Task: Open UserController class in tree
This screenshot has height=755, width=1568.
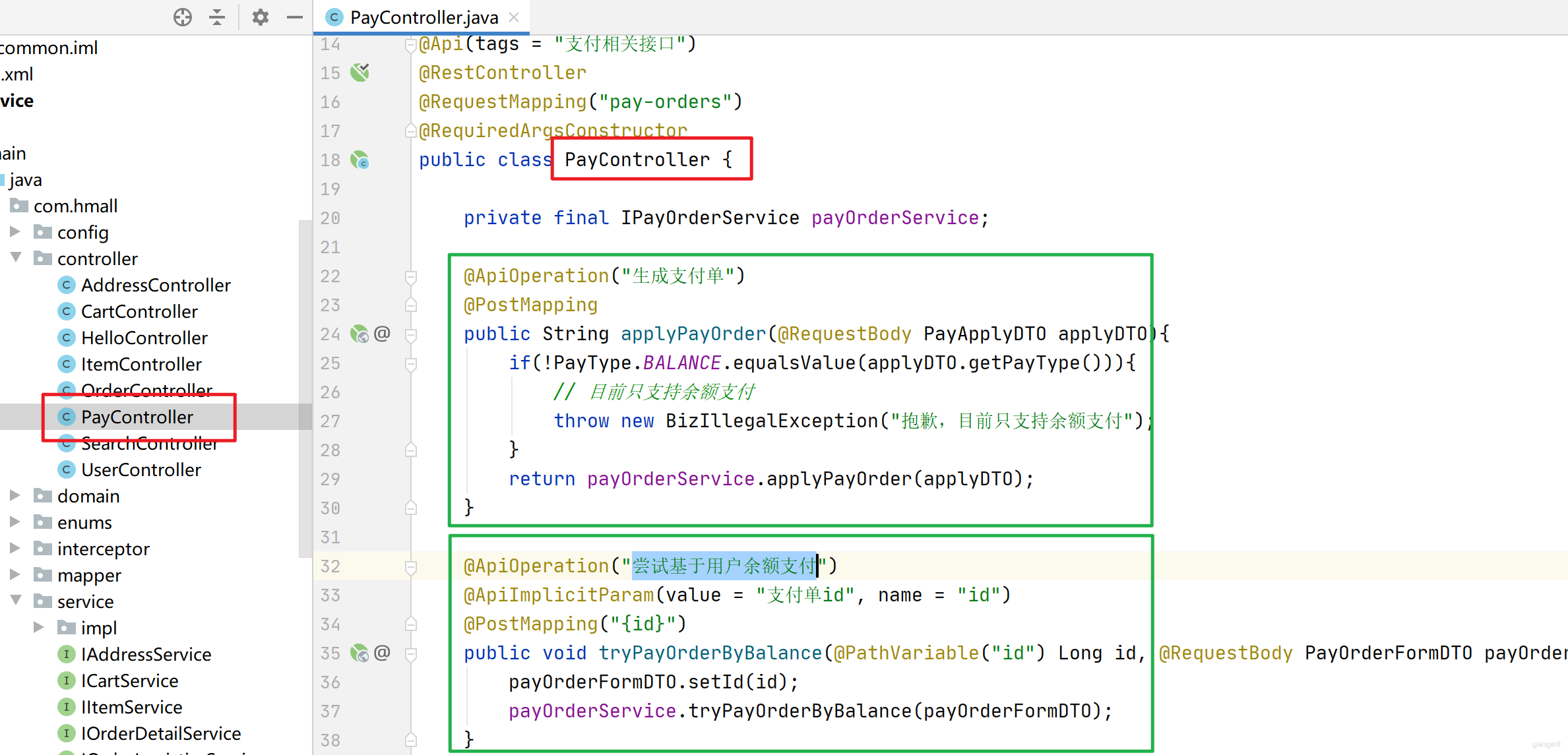Action: 141,469
